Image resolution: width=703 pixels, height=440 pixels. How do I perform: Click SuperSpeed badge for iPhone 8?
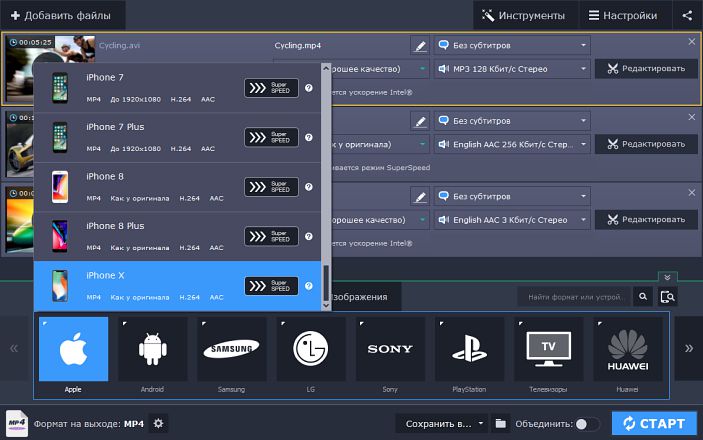click(x=271, y=187)
